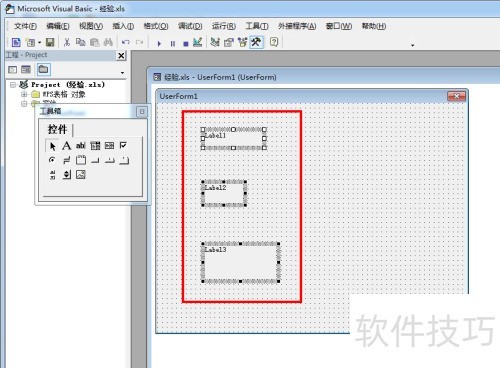
Task: Select the ListBox control tool
Action: pos(109,146)
